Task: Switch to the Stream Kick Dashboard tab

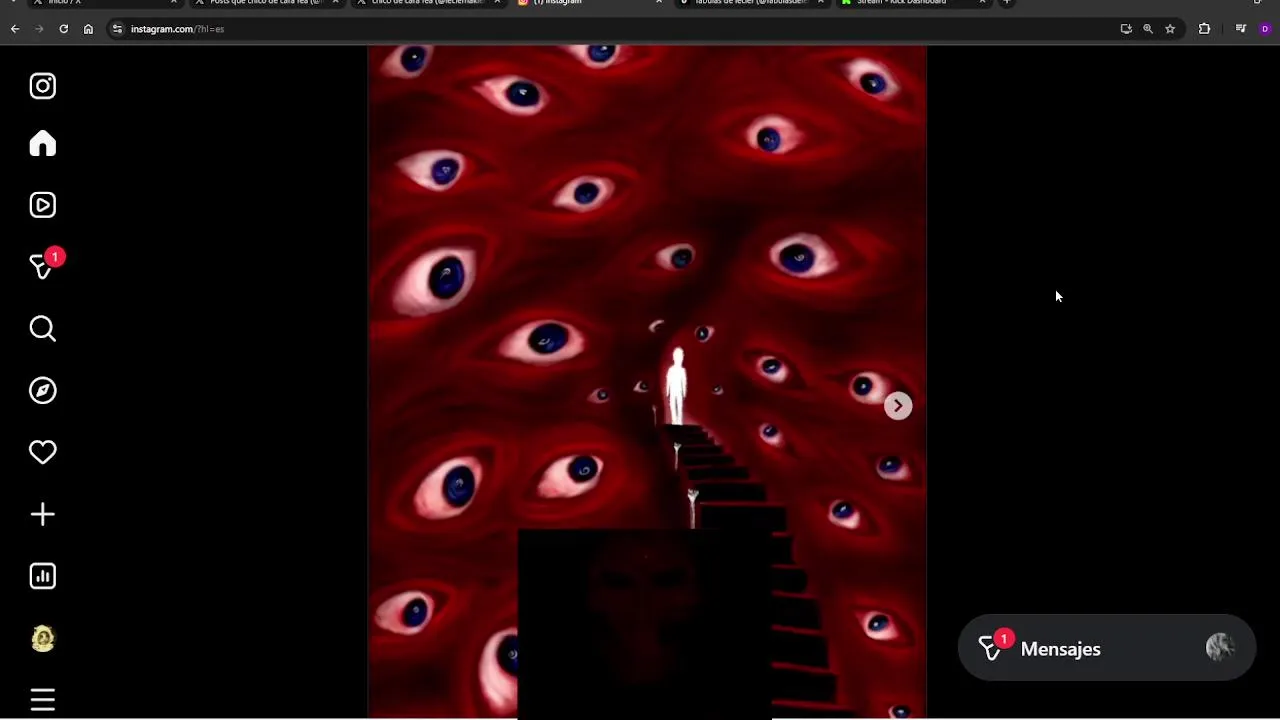Action: [912, 3]
